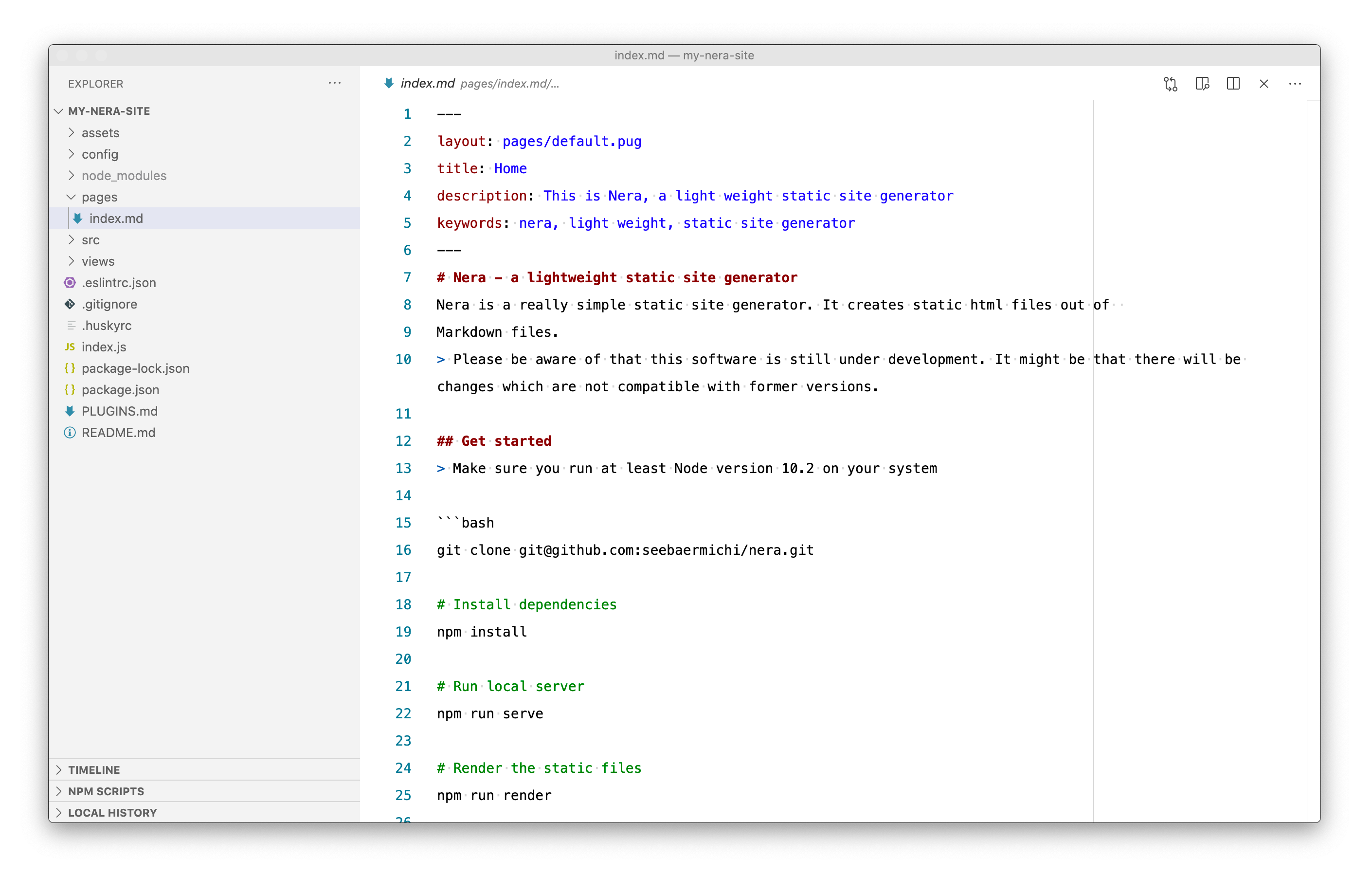Click the 'npm run render' line

[494, 795]
